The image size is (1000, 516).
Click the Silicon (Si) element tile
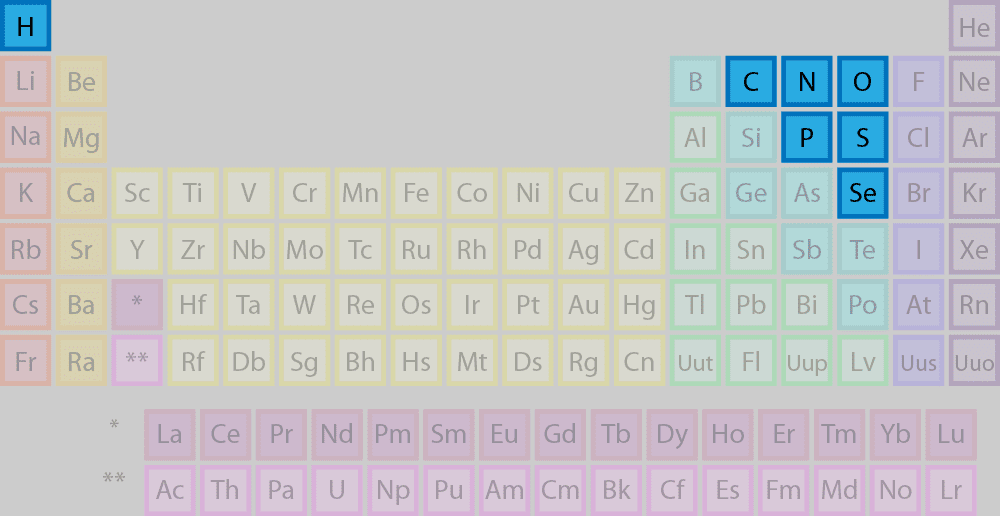coord(751,138)
